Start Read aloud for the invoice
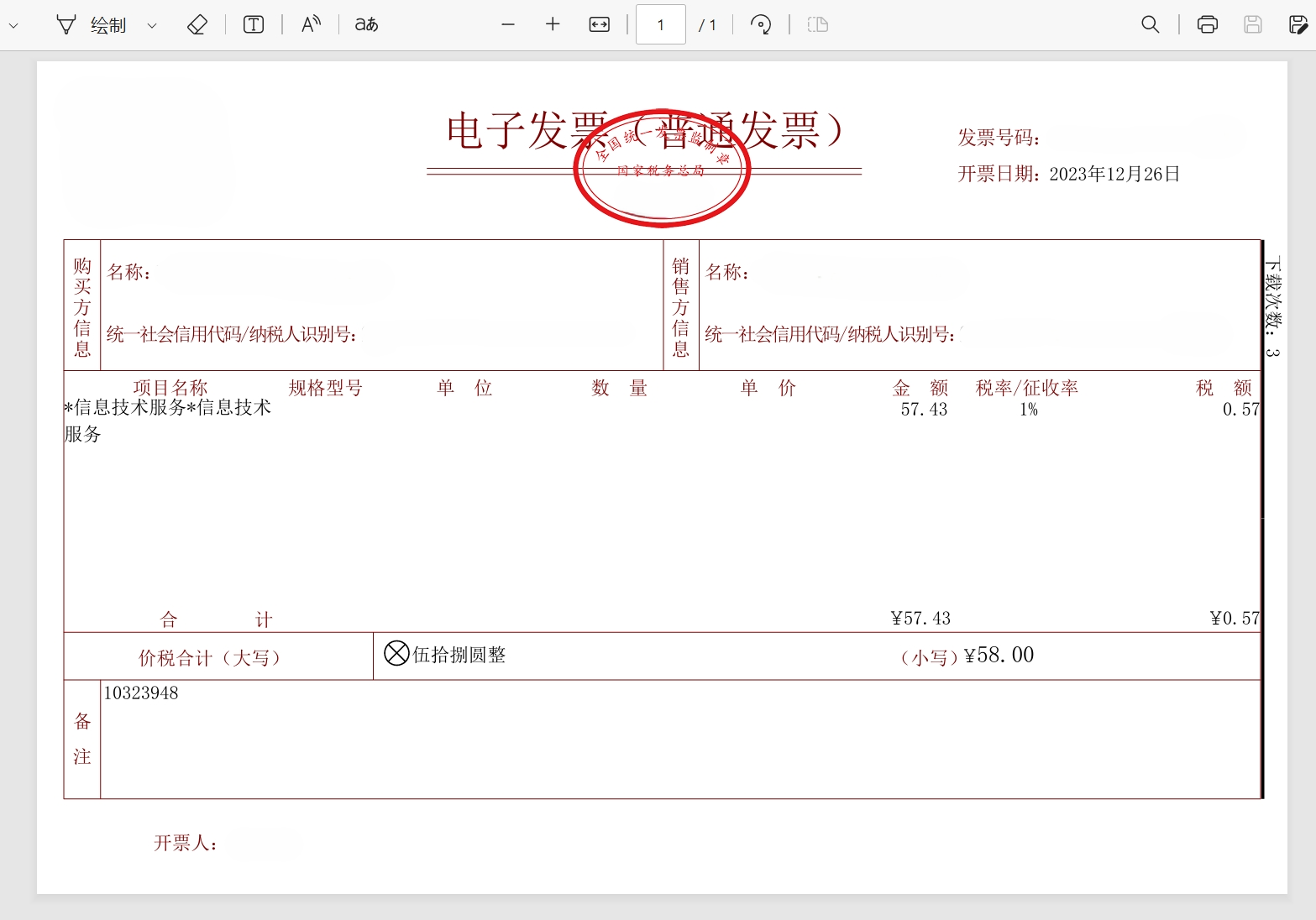The image size is (1316, 920). (310, 24)
